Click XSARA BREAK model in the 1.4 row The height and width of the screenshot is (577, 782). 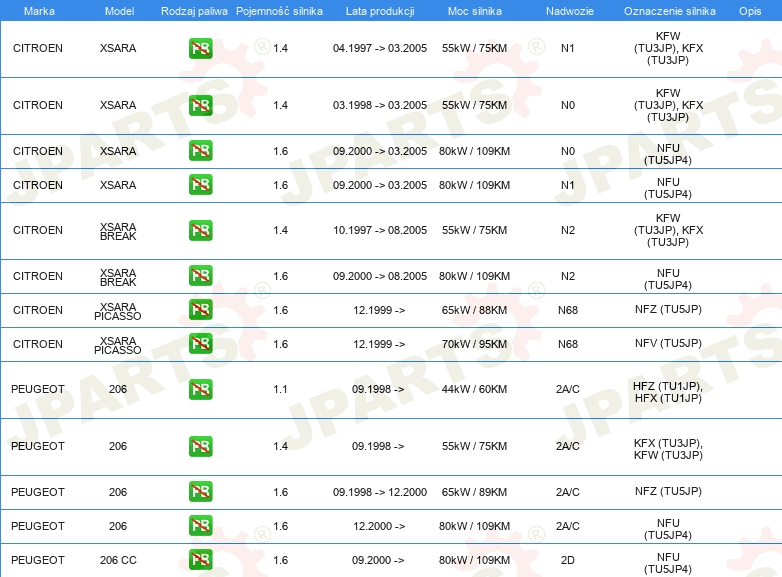[x=118, y=231]
